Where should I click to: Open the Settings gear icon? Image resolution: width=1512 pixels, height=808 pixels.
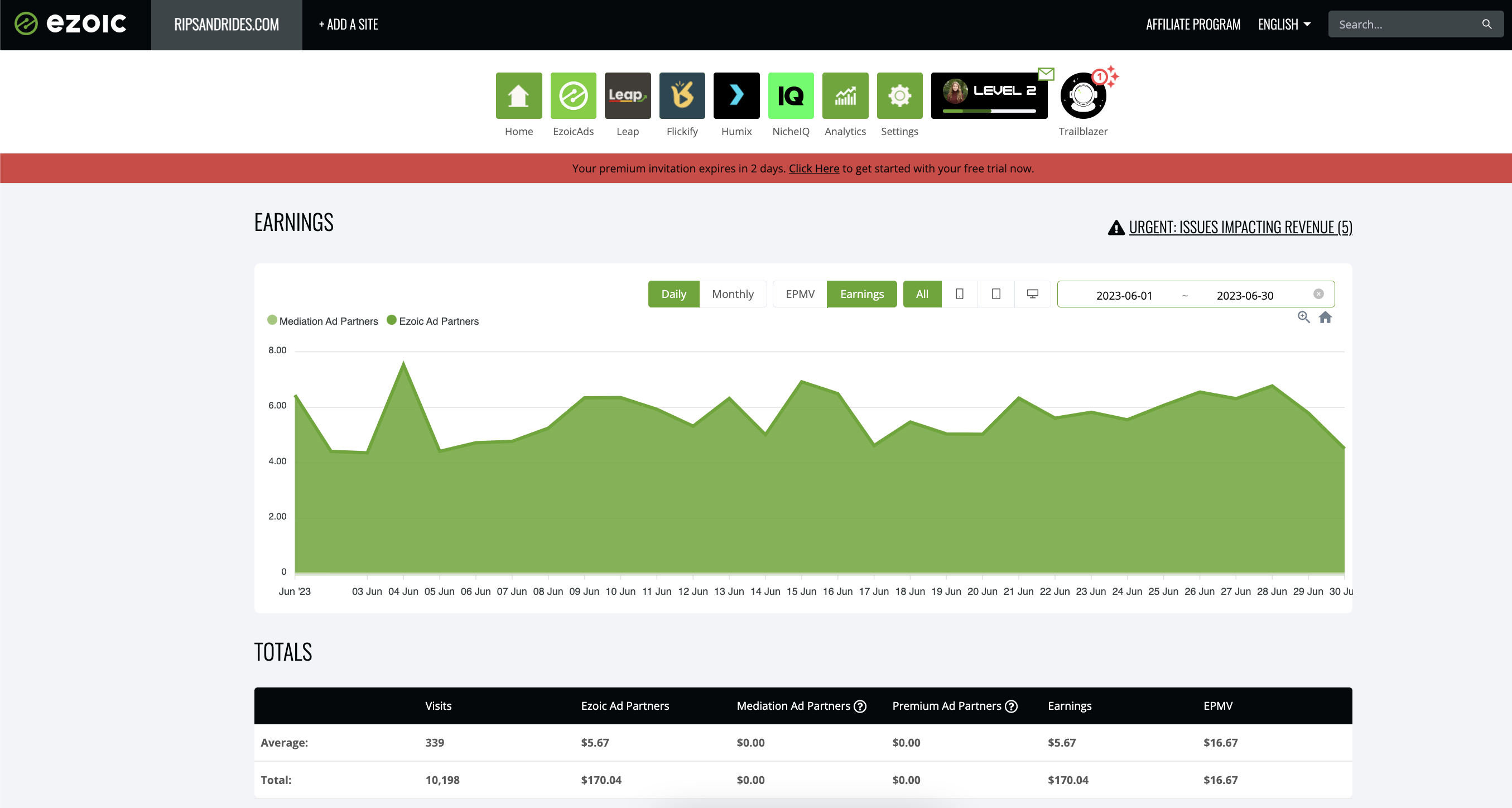pos(899,96)
